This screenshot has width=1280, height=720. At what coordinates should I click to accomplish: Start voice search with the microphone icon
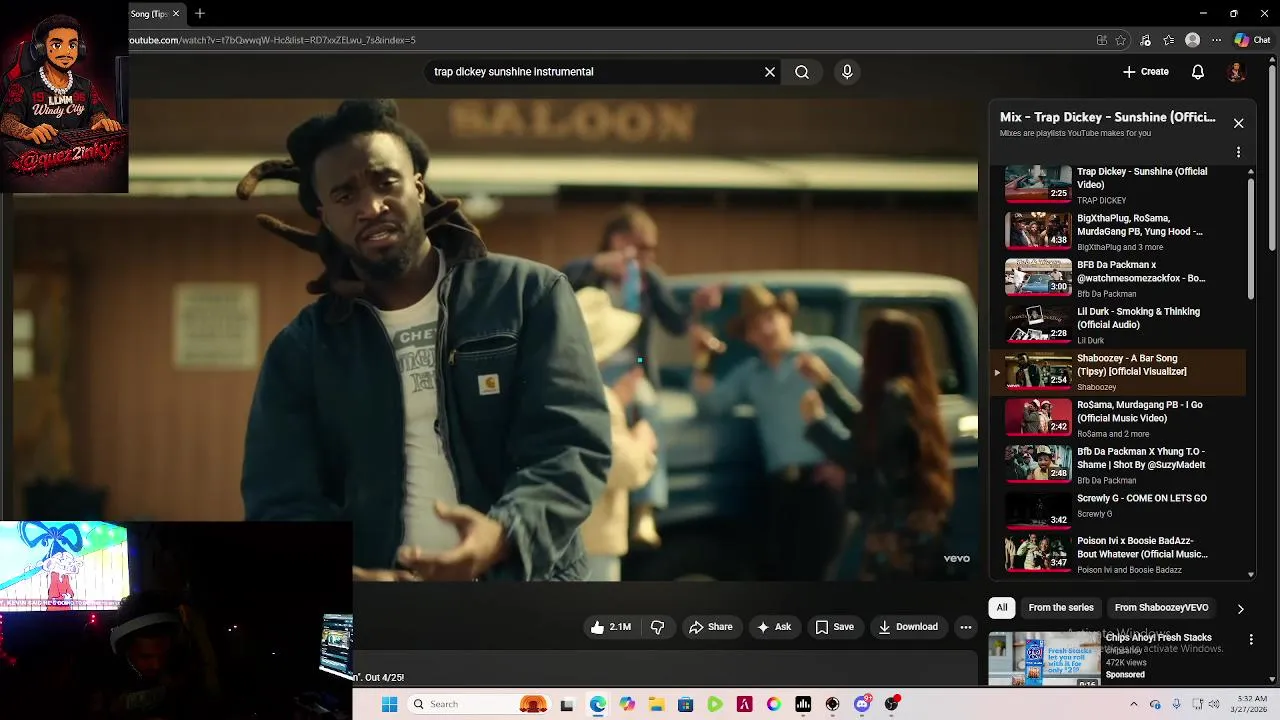click(847, 72)
